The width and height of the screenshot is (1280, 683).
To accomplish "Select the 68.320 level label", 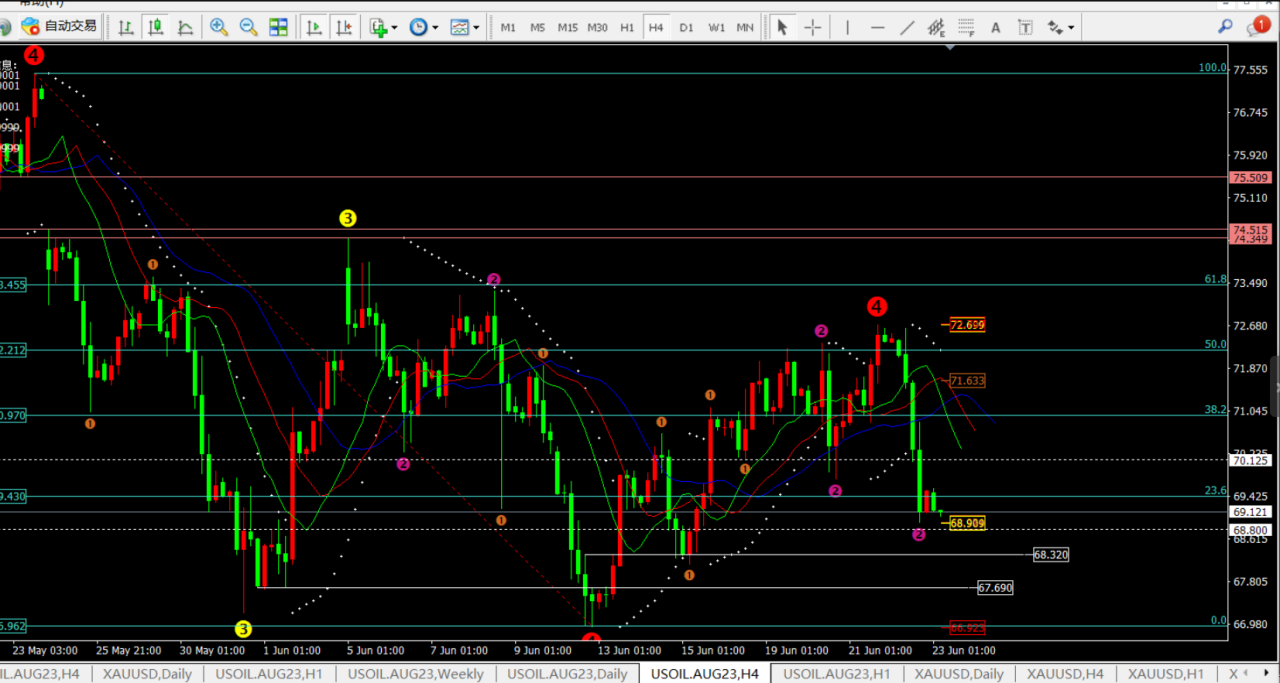I will tap(1051, 554).
